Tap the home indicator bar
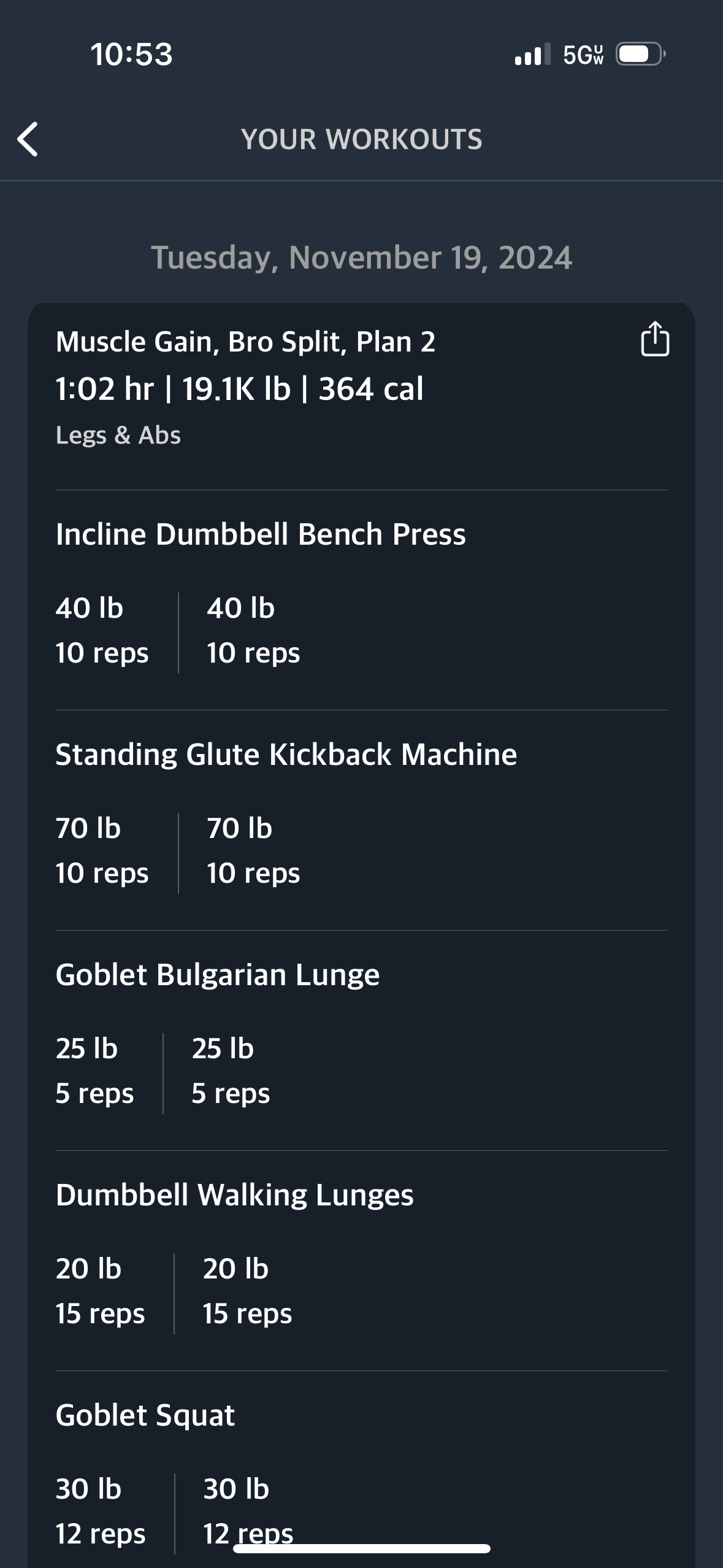This screenshot has width=723, height=1568. 361,1548
